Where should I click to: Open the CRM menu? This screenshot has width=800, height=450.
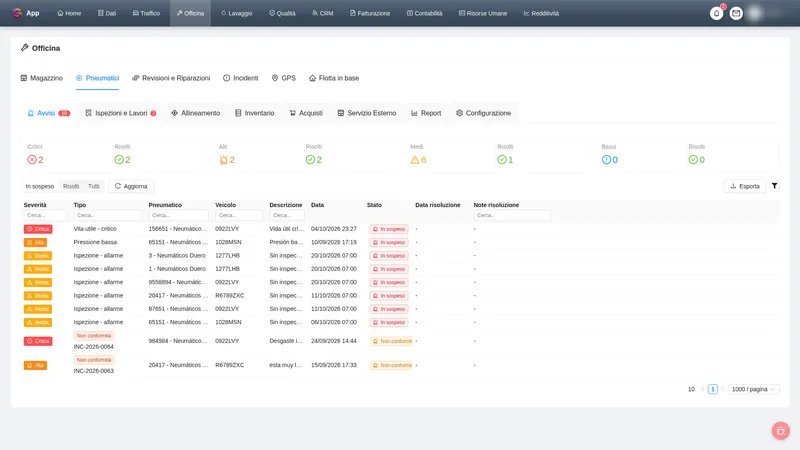click(x=322, y=13)
